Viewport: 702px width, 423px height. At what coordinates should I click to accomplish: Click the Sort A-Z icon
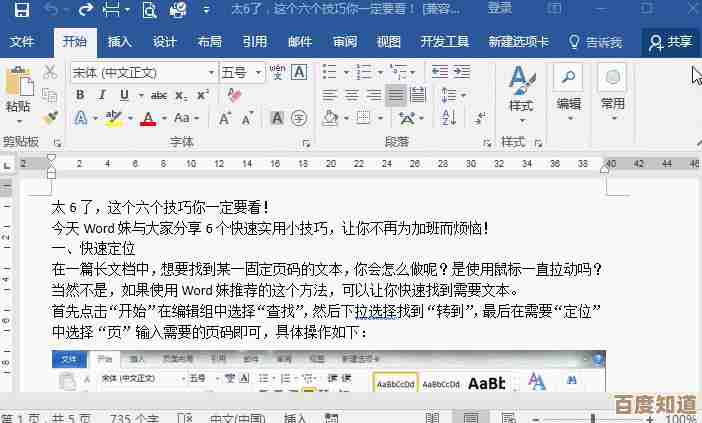[449, 118]
